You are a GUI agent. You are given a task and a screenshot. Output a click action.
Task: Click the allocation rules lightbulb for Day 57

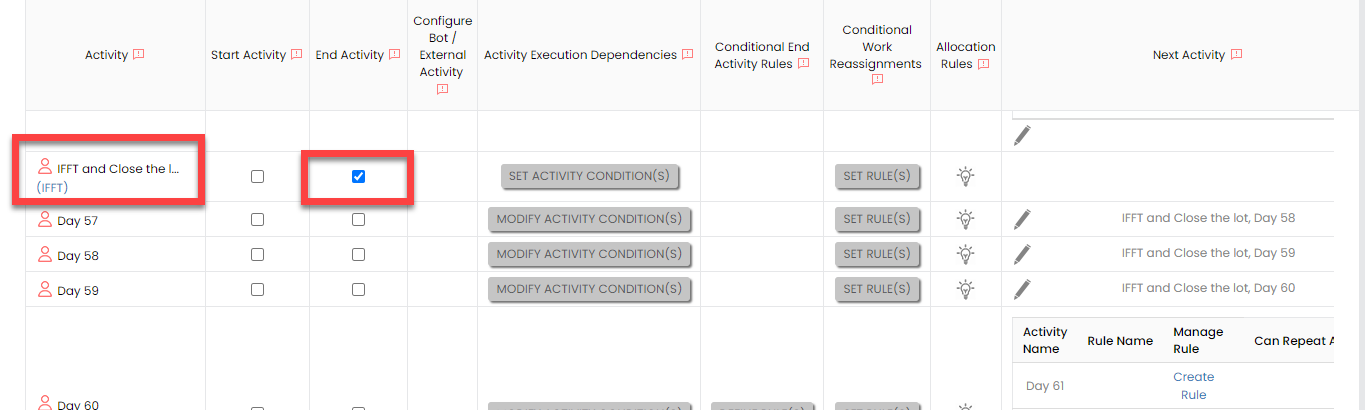965,219
